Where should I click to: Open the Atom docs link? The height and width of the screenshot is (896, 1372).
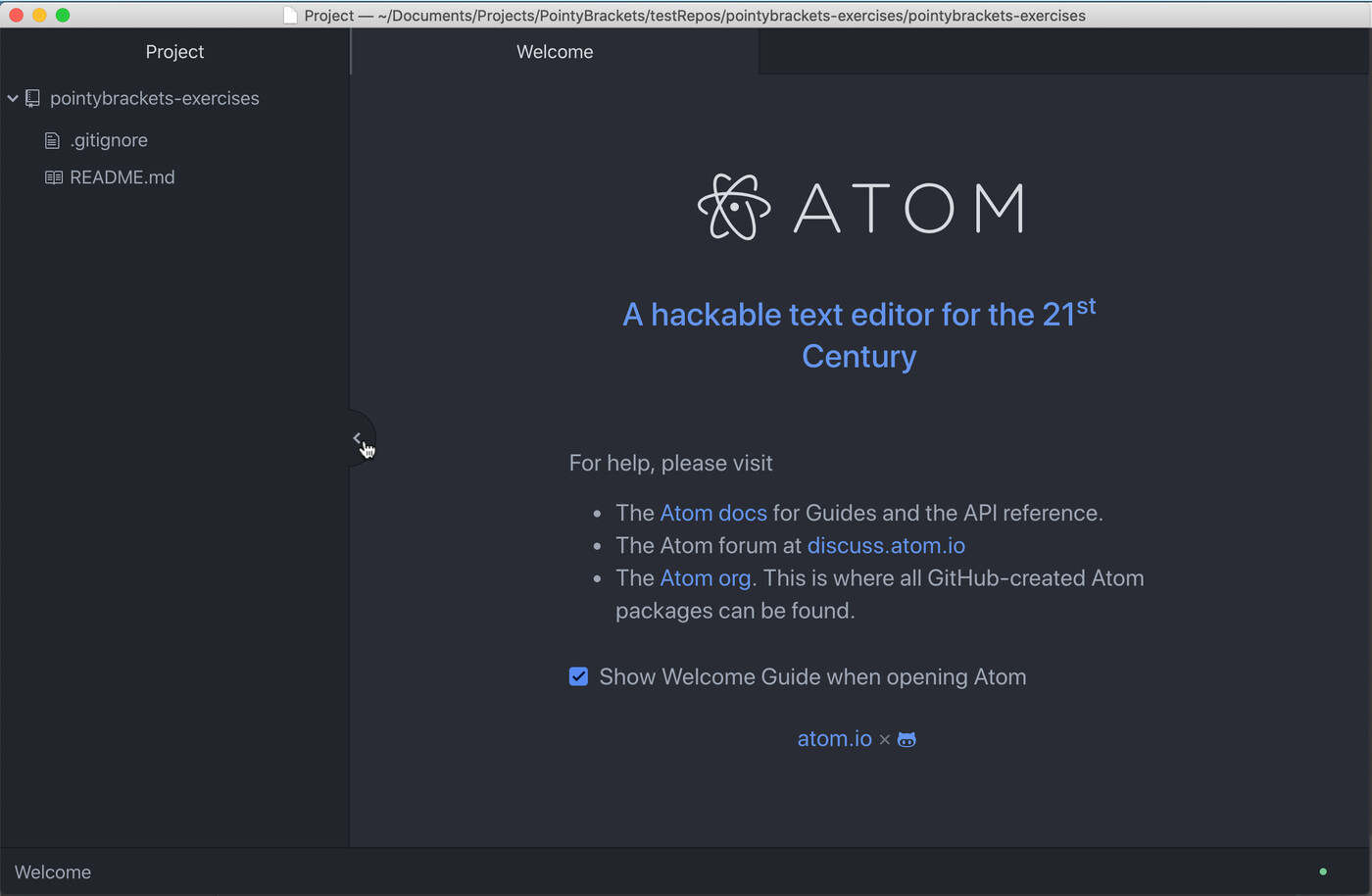pyautogui.click(x=712, y=513)
